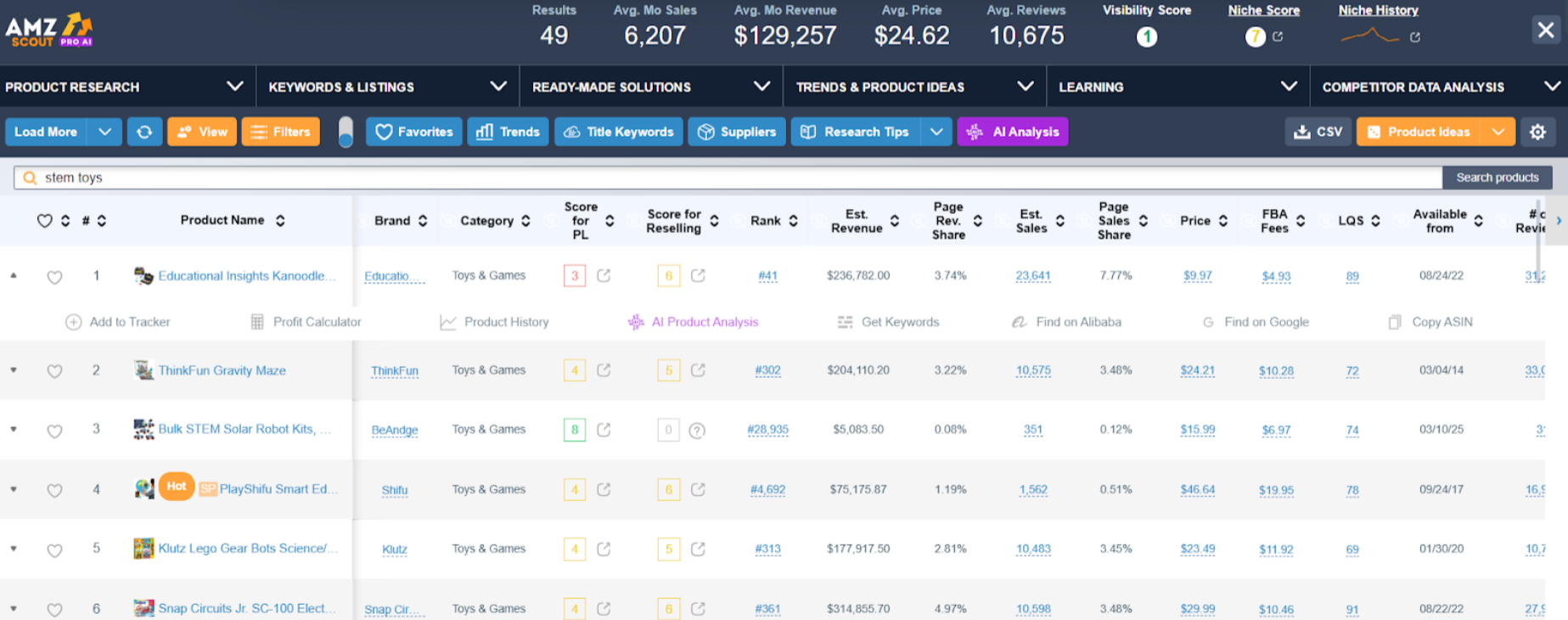Open the Product Ideas dropdown arrow
1568x620 pixels.
click(x=1498, y=132)
